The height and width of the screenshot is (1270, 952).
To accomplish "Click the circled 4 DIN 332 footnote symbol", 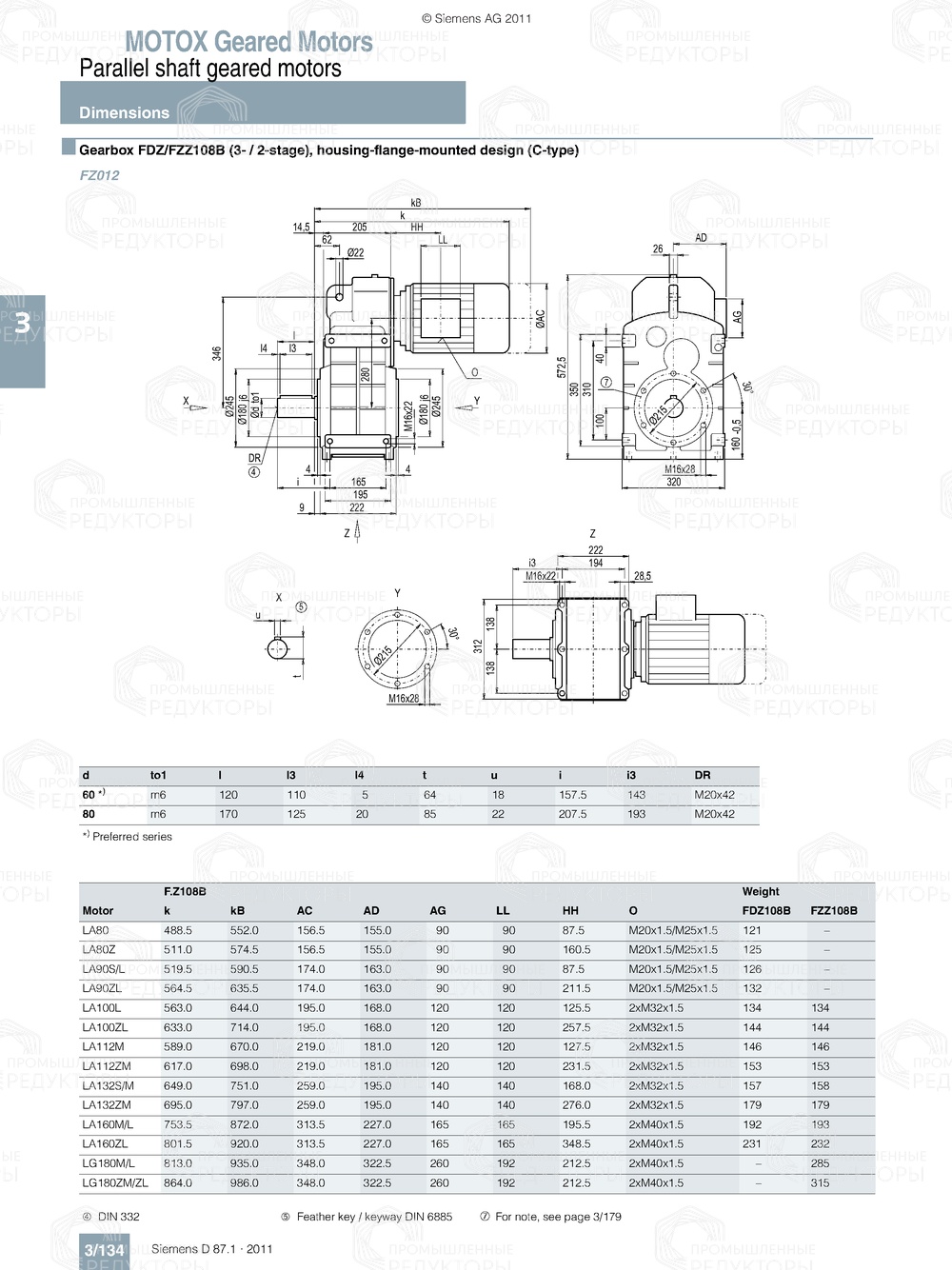I will [86, 1215].
